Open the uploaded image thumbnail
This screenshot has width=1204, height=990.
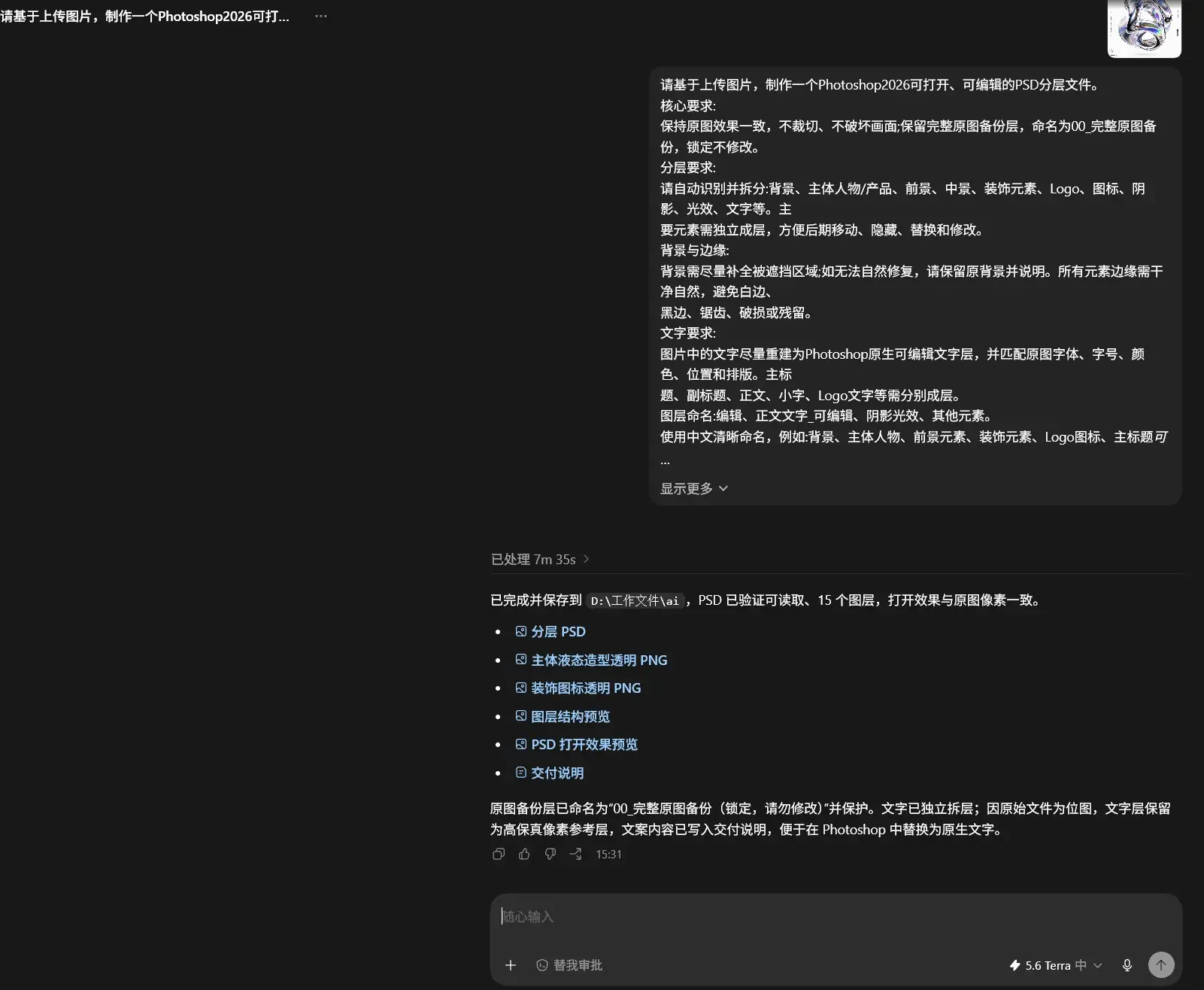click(1144, 29)
